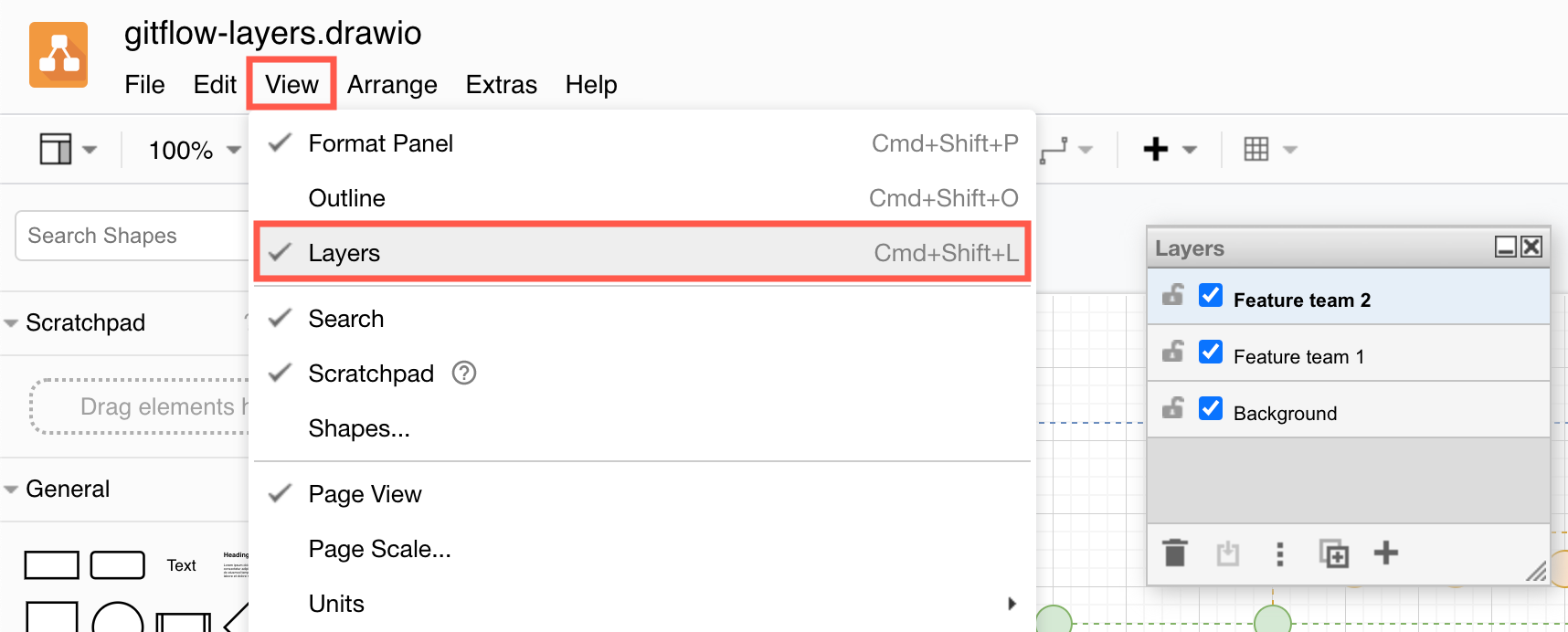
Task: Click the Search Shapes input field
Action: click(x=128, y=236)
